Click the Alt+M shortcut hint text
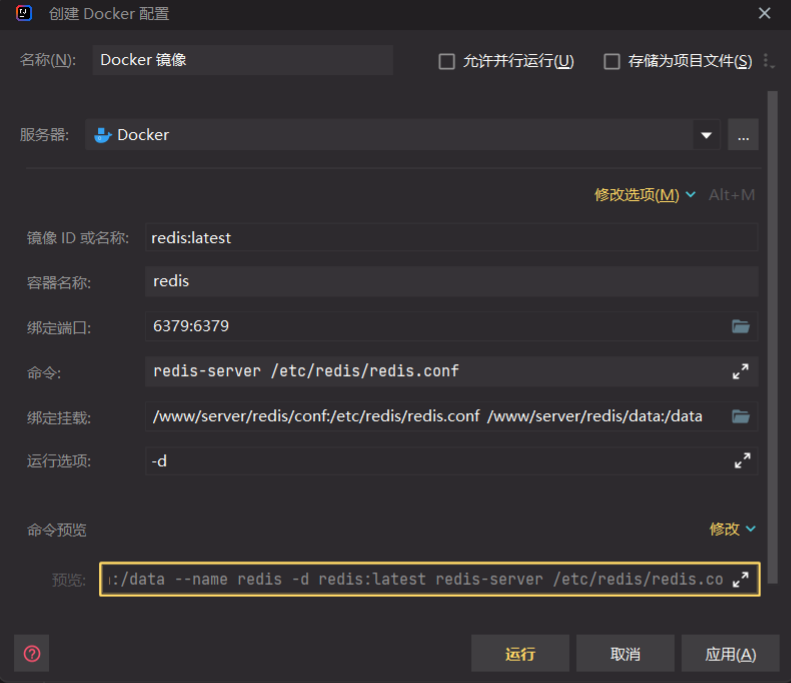 point(731,195)
